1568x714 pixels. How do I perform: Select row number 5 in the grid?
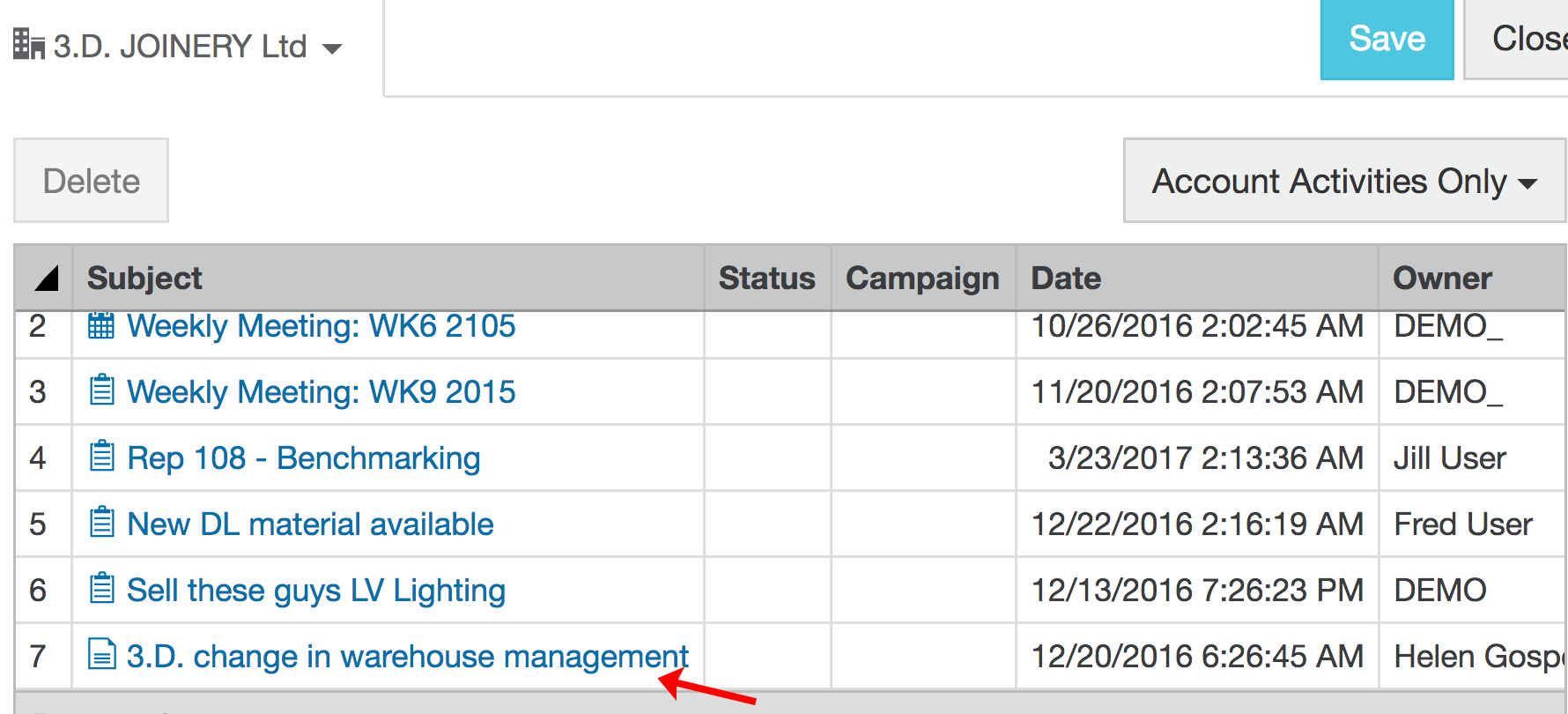tap(38, 524)
